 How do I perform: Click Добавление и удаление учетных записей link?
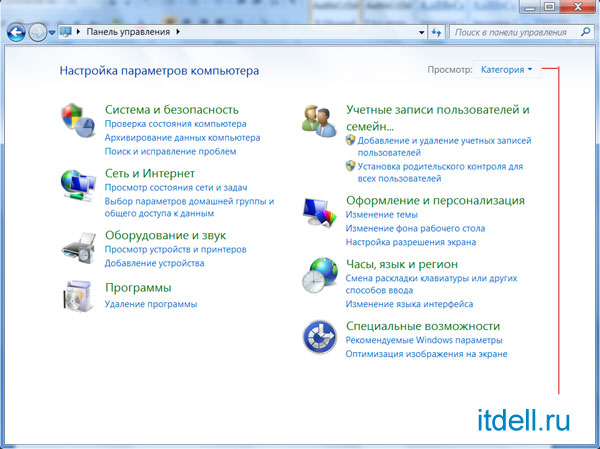click(x=444, y=147)
